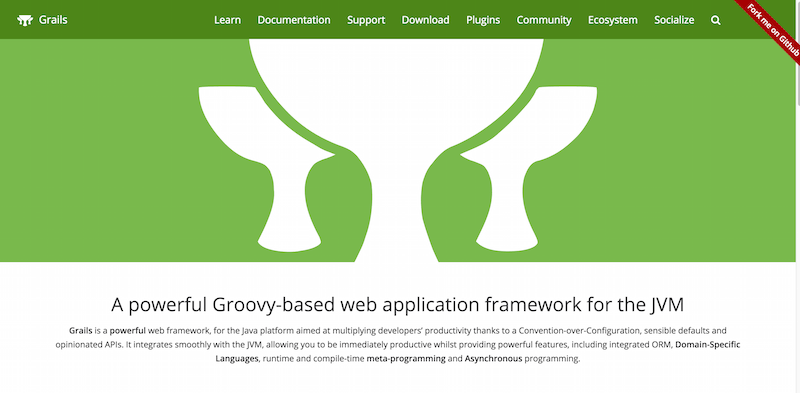Screen dimensions: 800x393
Task: Open the Plugins menu item
Action: pos(483,20)
